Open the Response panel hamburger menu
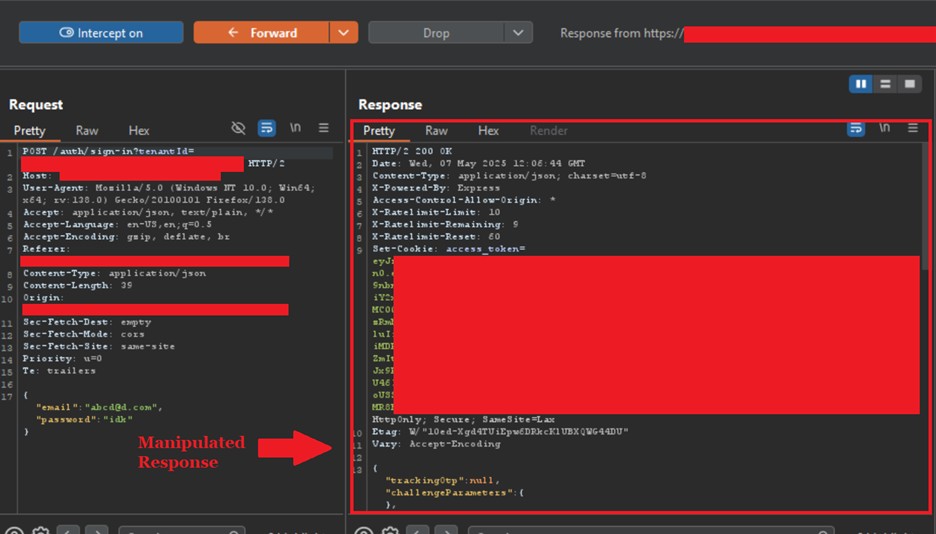Image resolution: width=936 pixels, height=534 pixels. tap(912, 128)
